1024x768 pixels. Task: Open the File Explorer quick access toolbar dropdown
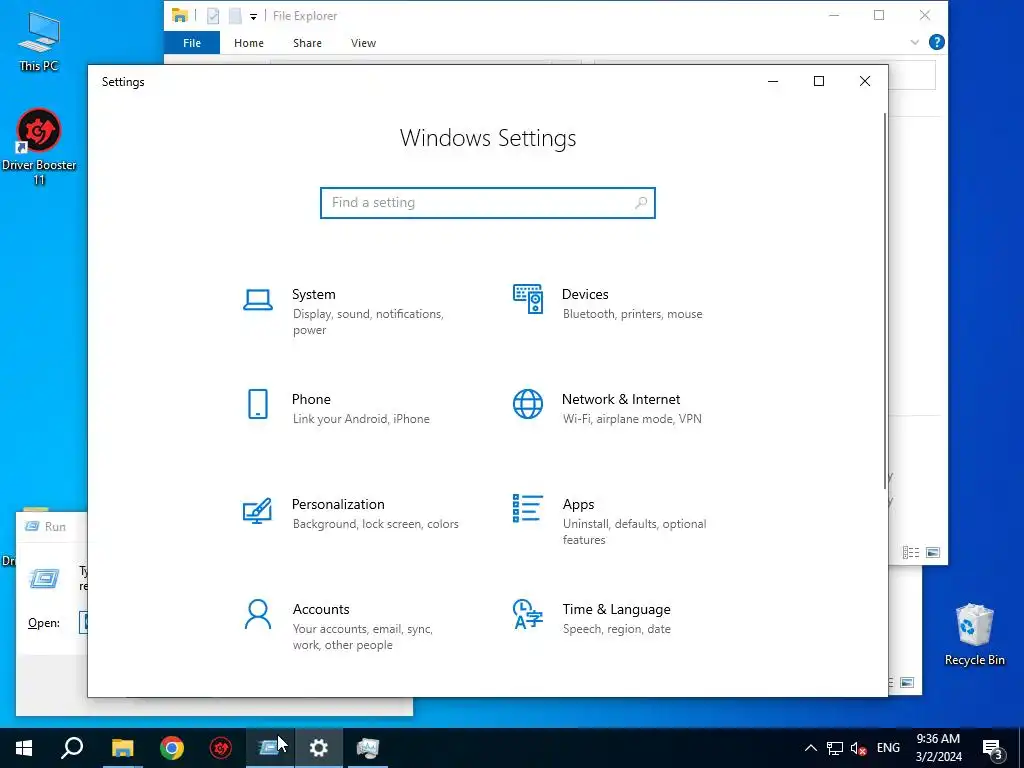[253, 16]
